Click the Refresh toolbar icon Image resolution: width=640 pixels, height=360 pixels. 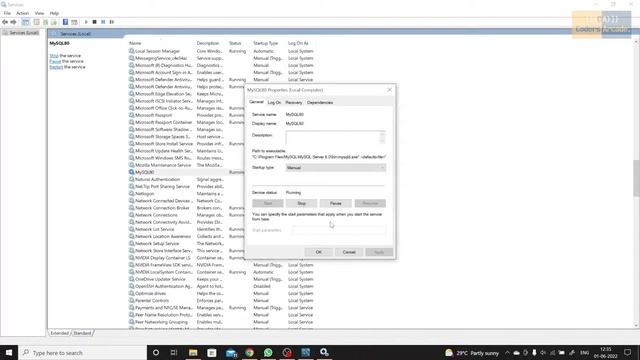click(45, 22)
